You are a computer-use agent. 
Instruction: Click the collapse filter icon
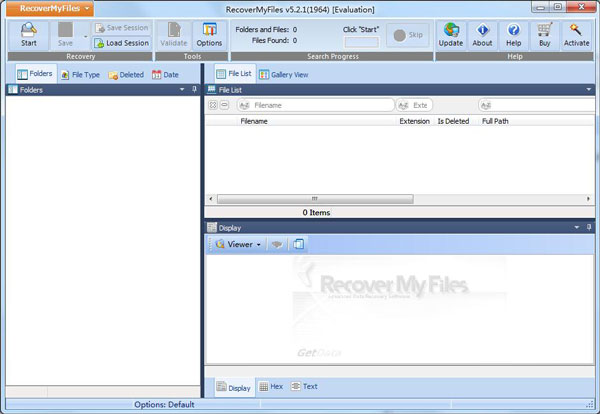[x=225, y=105]
